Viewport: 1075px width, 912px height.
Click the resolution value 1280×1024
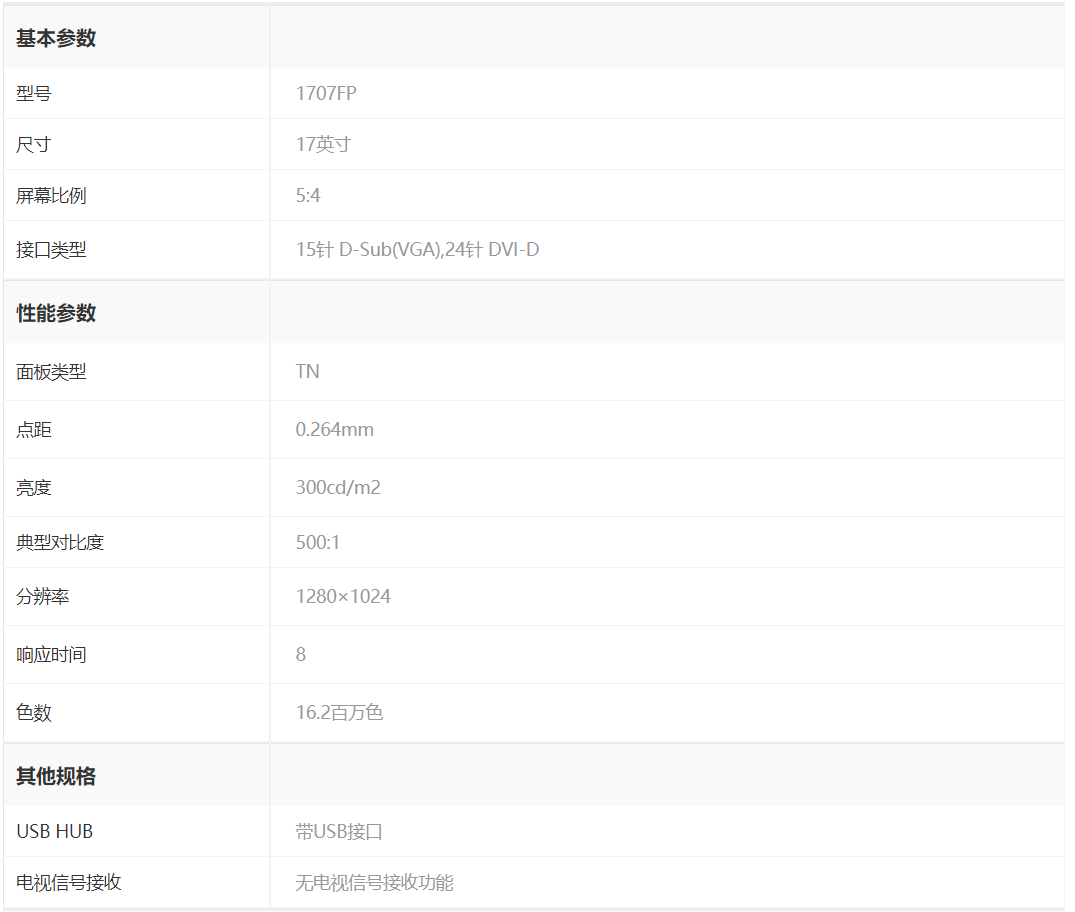tap(343, 597)
